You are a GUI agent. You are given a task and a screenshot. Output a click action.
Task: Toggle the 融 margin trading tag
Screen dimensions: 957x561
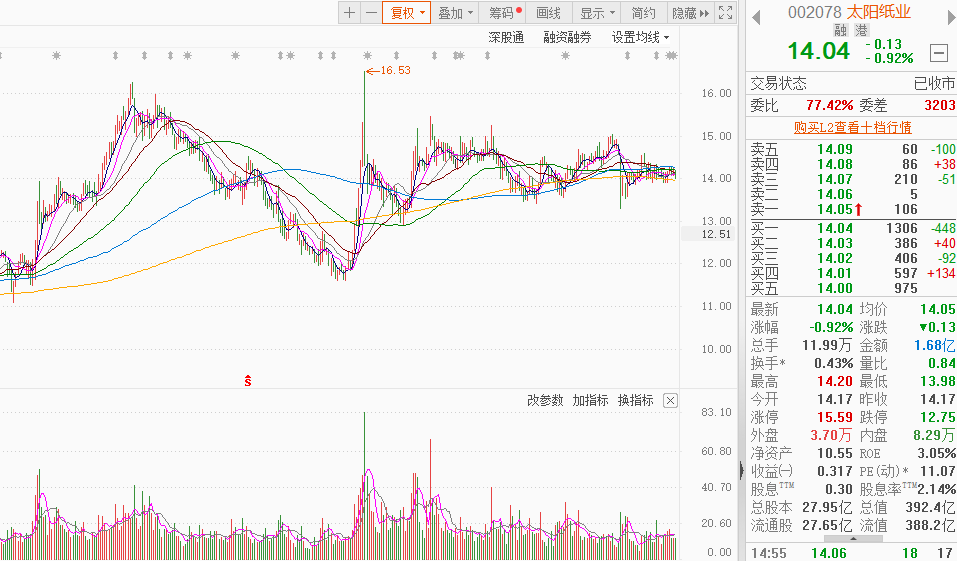pos(840,30)
